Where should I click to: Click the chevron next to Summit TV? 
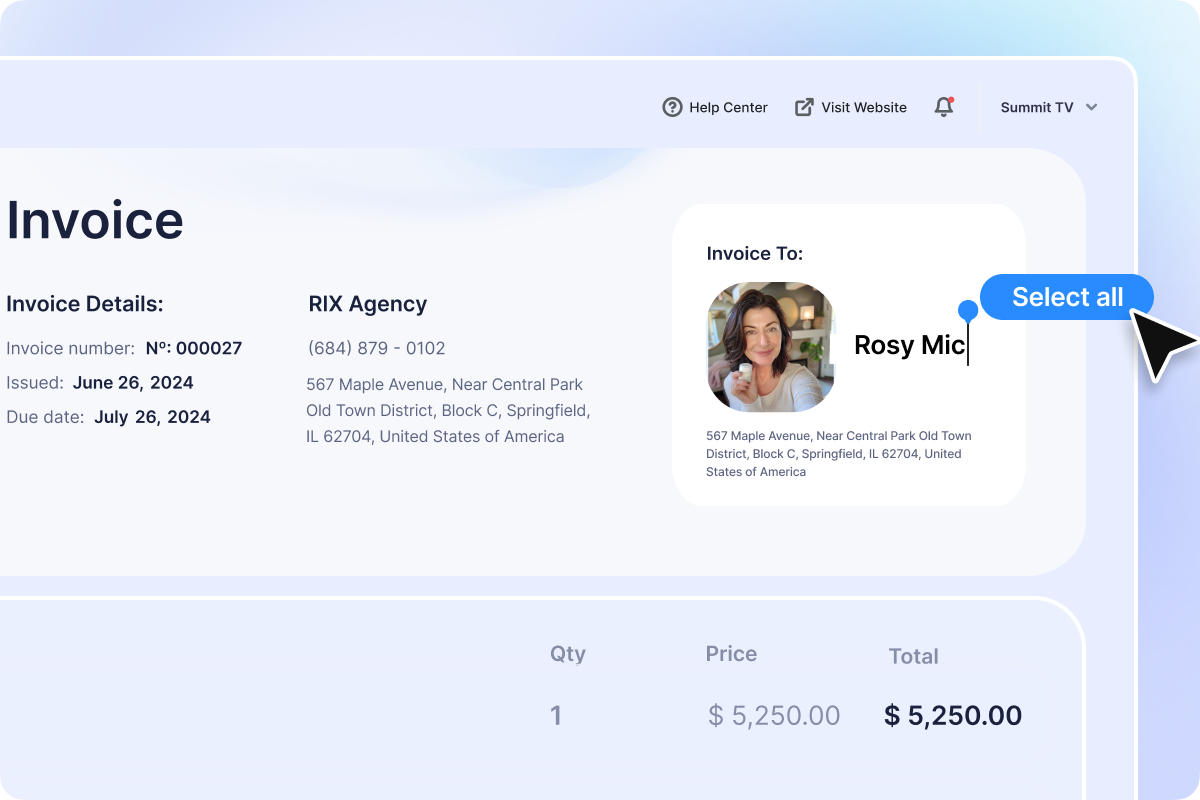click(x=1091, y=107)
